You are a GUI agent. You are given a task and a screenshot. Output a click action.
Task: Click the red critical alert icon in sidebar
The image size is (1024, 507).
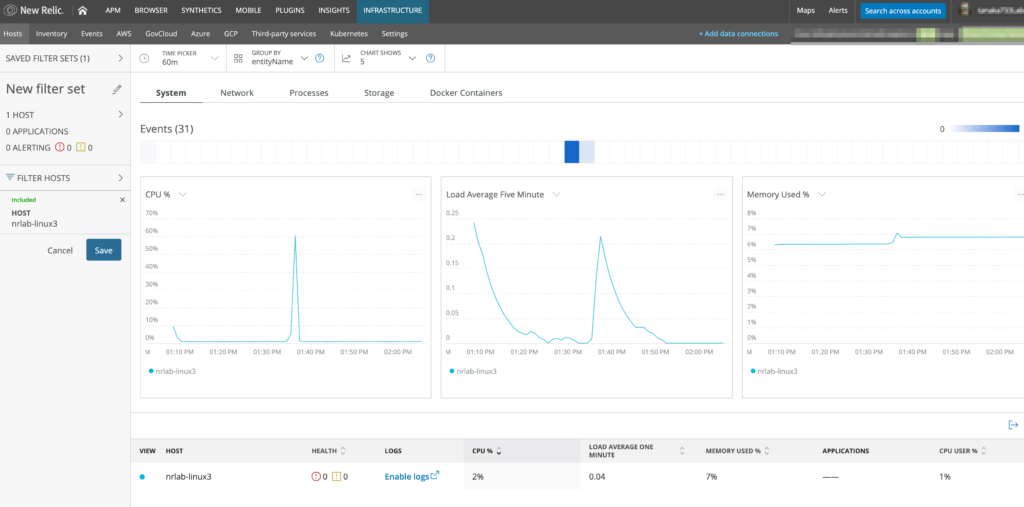click(60, 148)
